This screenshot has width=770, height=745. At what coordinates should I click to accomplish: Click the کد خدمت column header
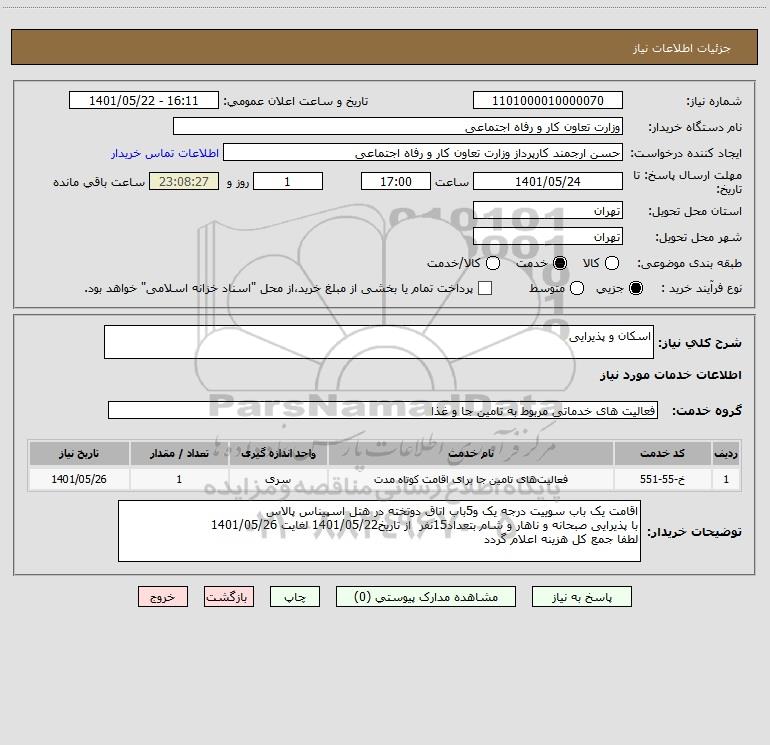point(662,453)
